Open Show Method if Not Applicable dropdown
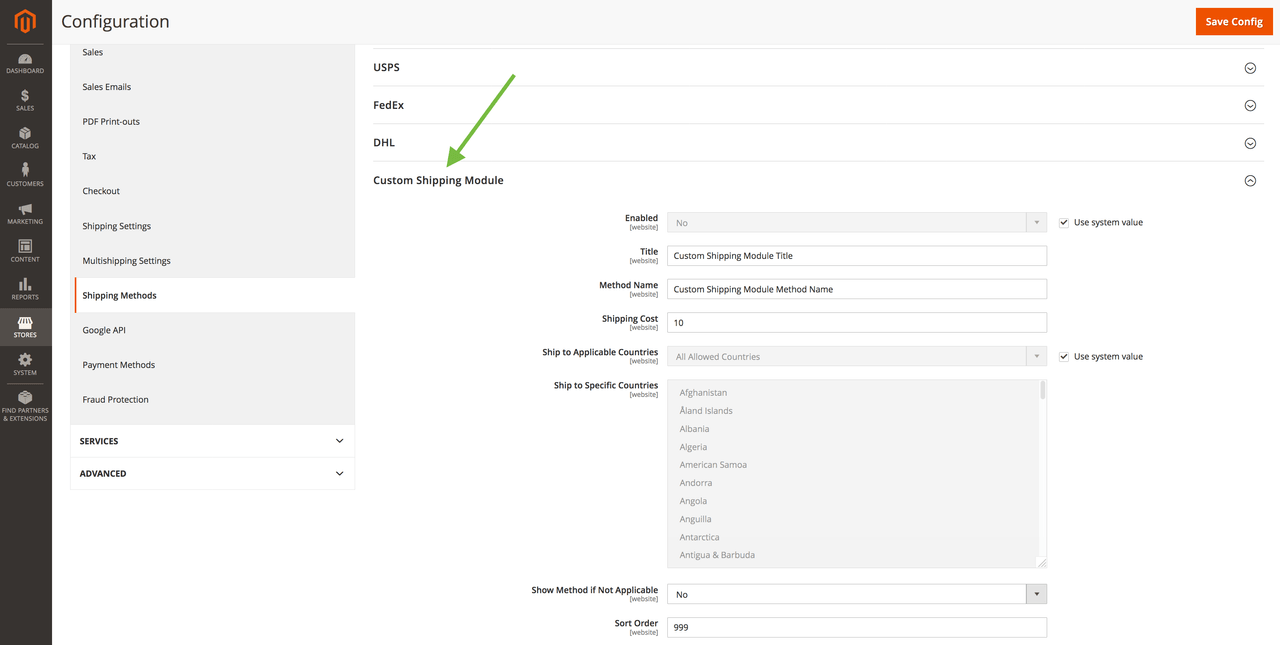This screenshot has height=645, width=1280. (x=857, y=594)
